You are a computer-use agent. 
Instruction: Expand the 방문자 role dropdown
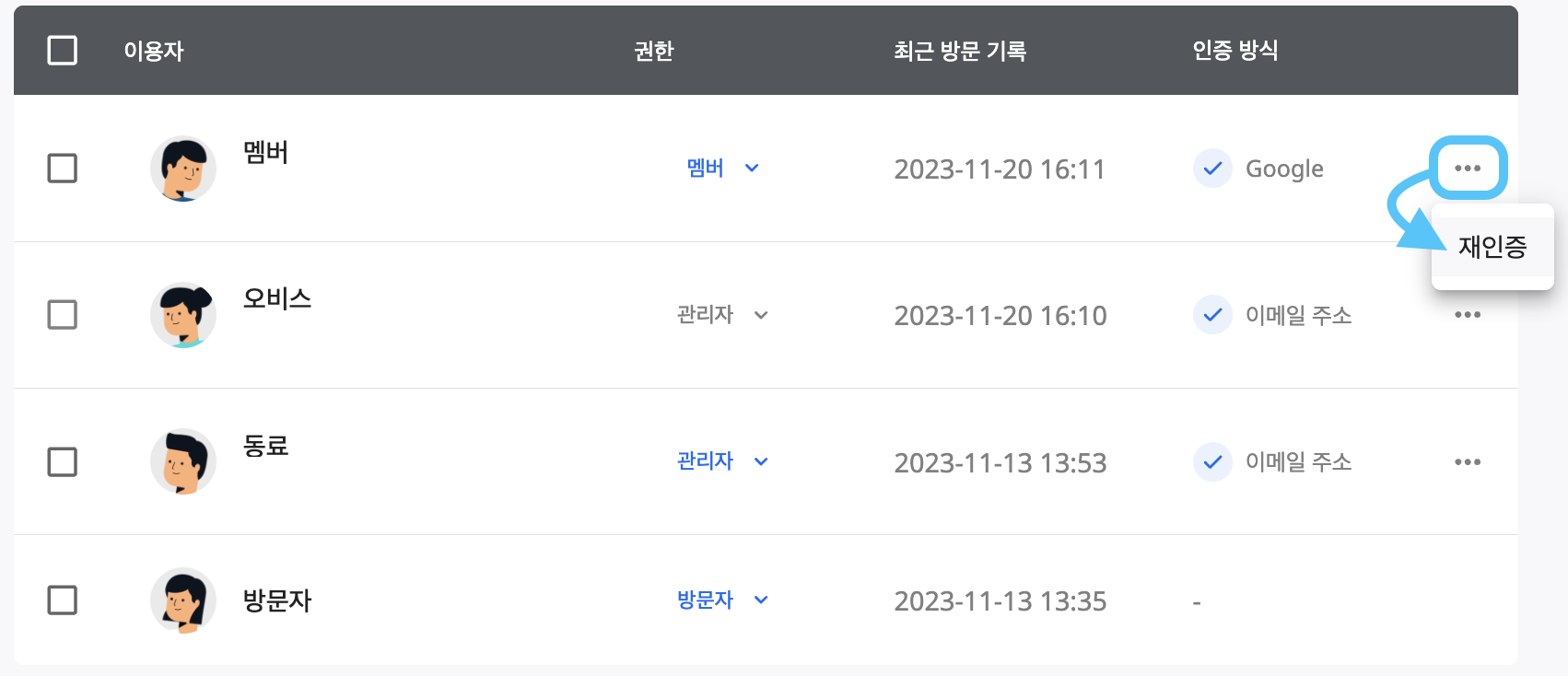click(x=723, y=600)
